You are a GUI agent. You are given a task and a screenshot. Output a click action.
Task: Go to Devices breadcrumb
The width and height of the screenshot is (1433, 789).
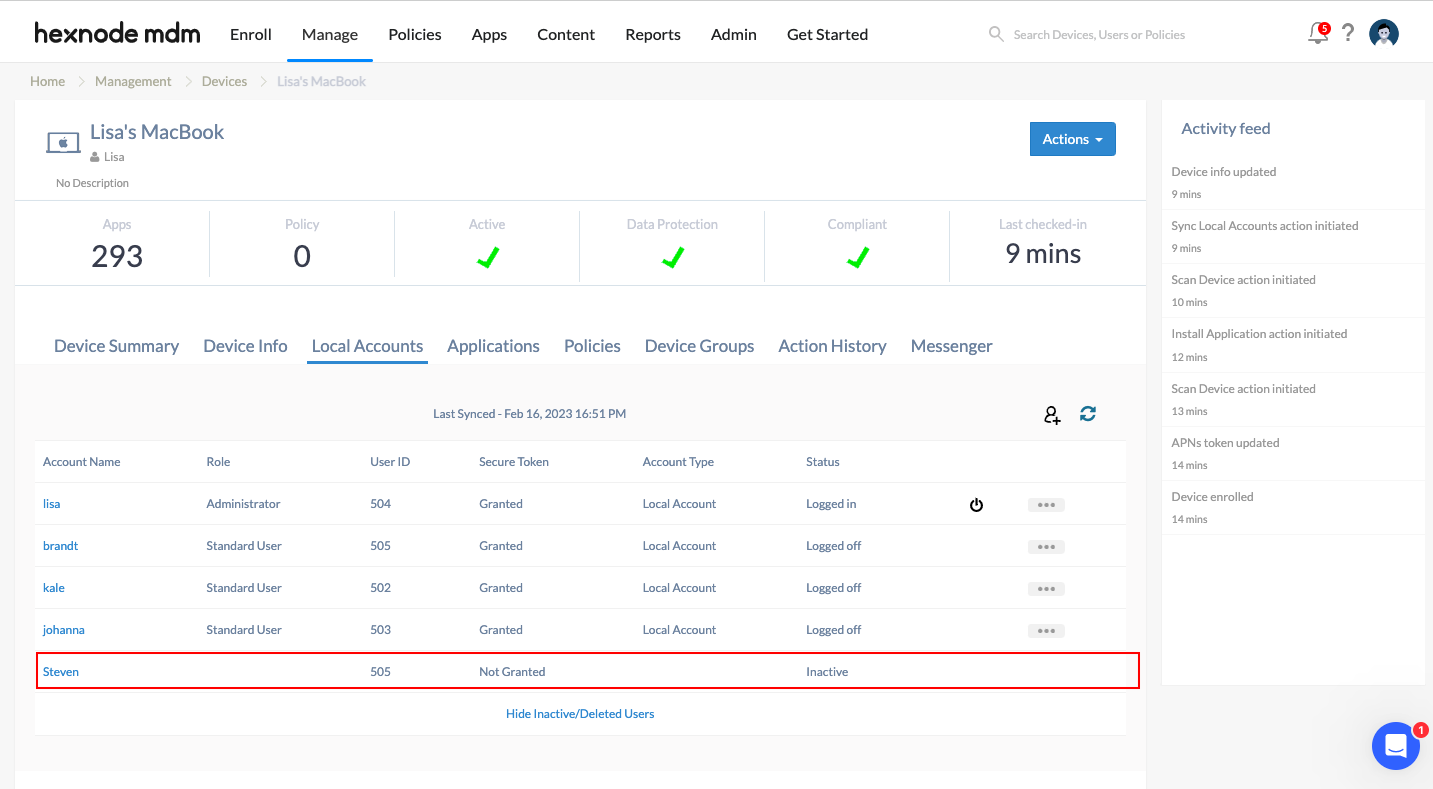pyautogui.click(x=224, y=81)
